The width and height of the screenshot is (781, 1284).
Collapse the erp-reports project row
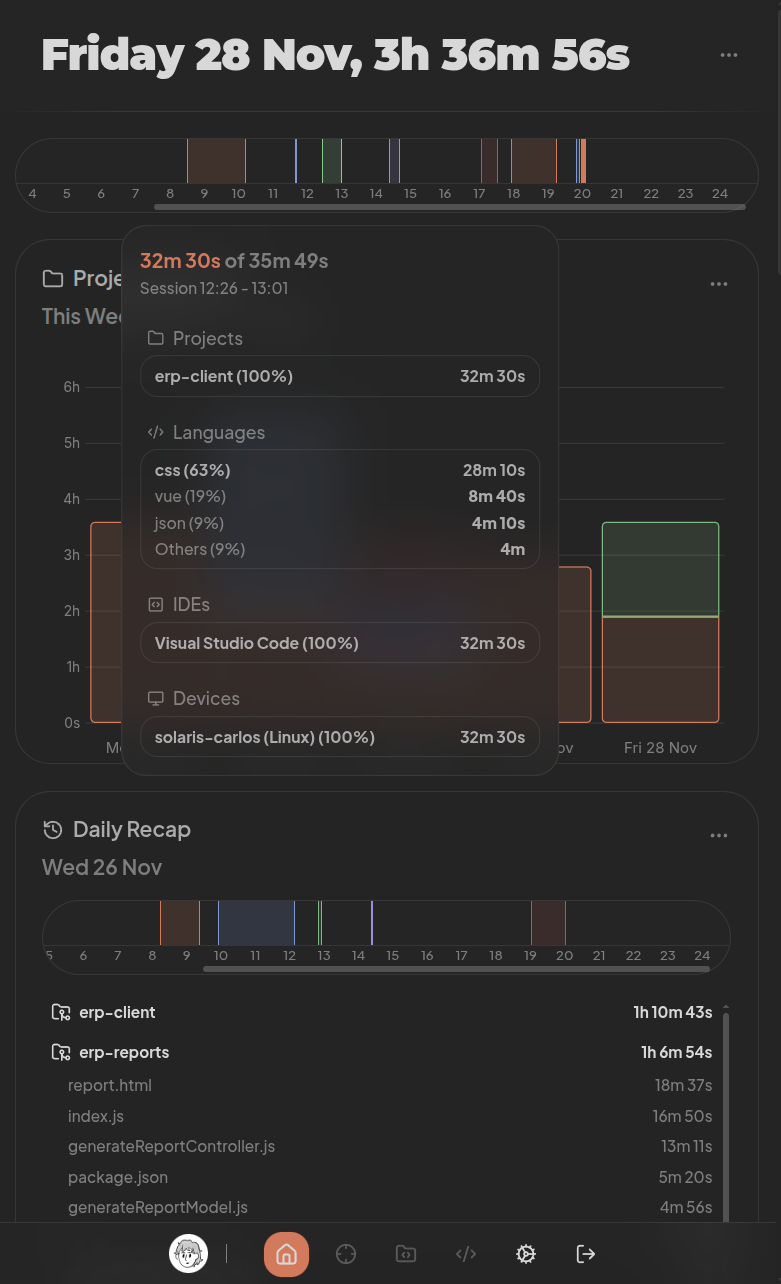(x=123, y=1052)
